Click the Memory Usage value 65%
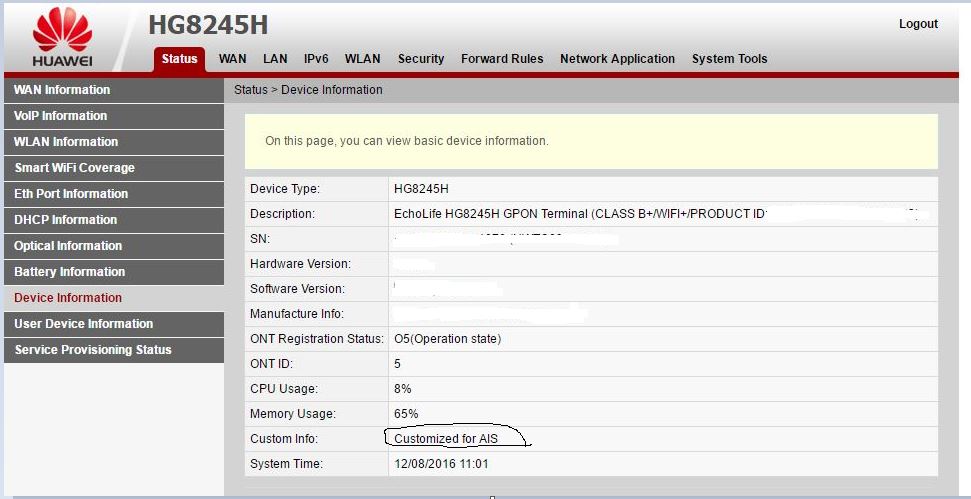Image resolution: width=971 pixels, height=499 pixels. [x=406, y=414]
